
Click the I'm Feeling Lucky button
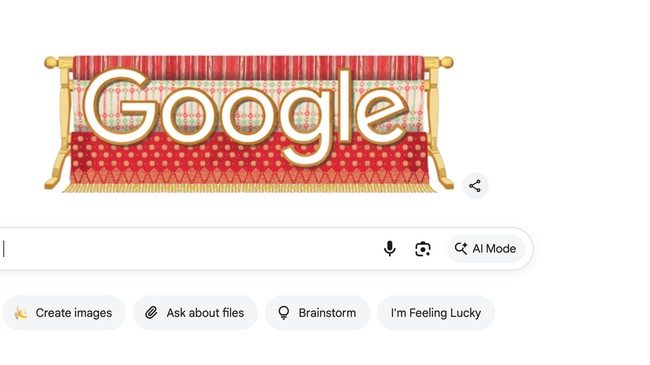pos(436,313)
